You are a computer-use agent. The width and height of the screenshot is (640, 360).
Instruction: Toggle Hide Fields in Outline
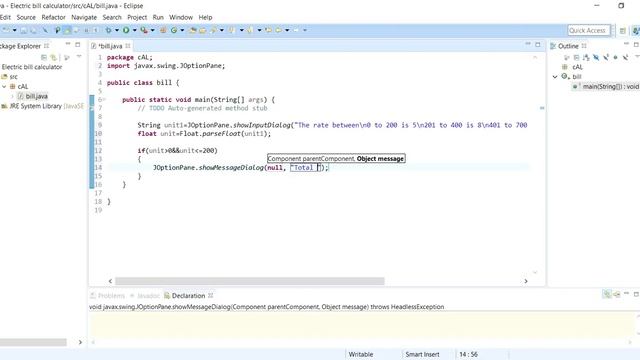tap(596, 58)
